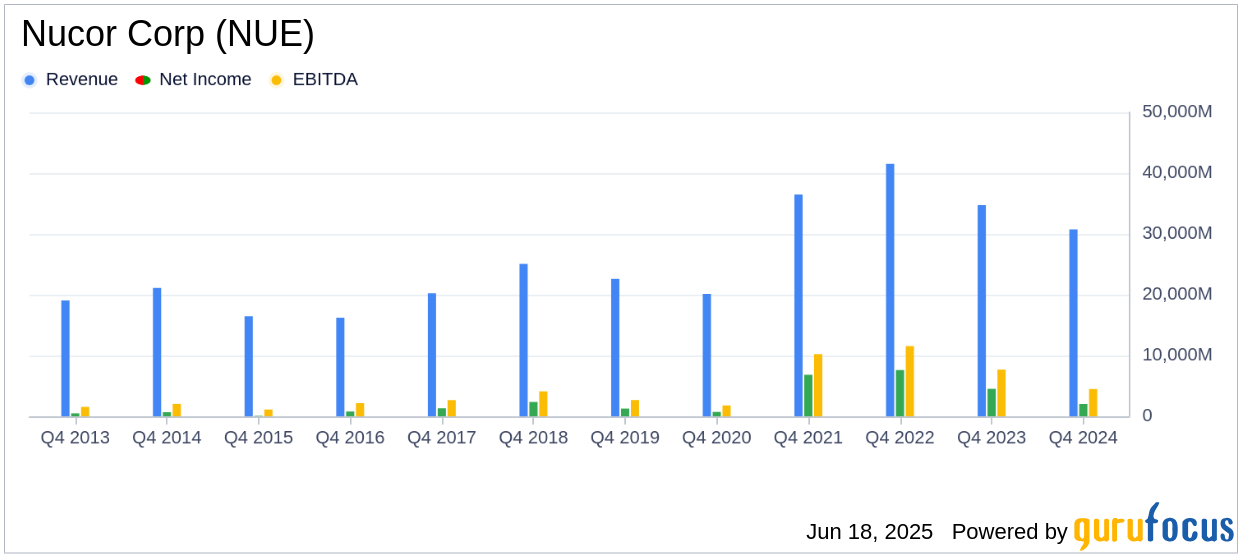Viewport: 1242px width, 557px height.
Task: Click the blue Revenue legend dot
Action: [30, 80]
